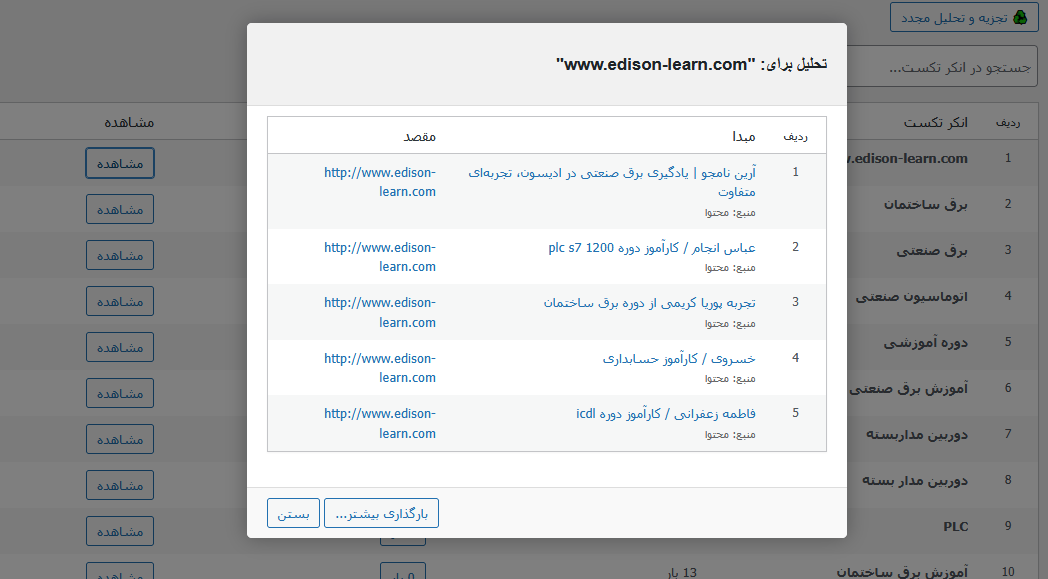Click مشاهده button for row 1

click(x=120, y=163)
